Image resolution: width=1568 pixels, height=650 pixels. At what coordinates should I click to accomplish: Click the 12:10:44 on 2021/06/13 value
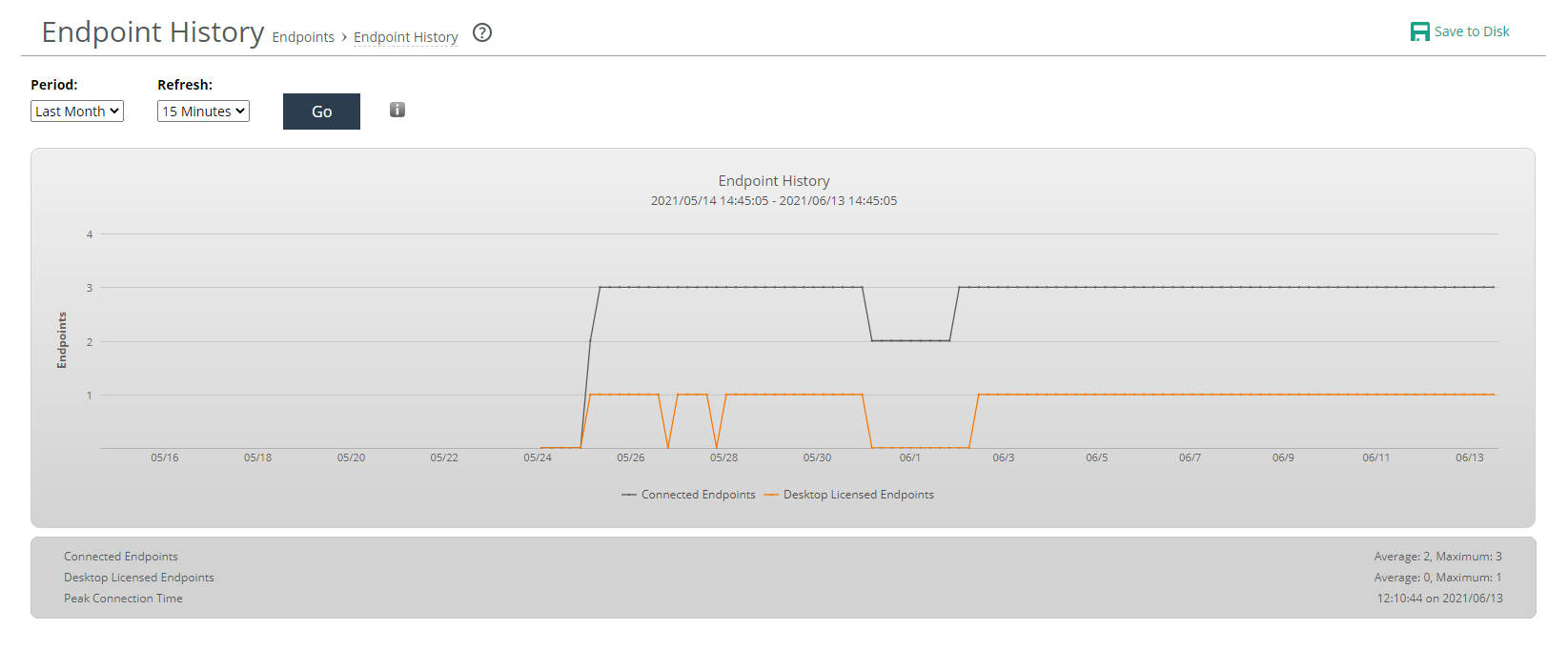click(x=1440, y=599)
